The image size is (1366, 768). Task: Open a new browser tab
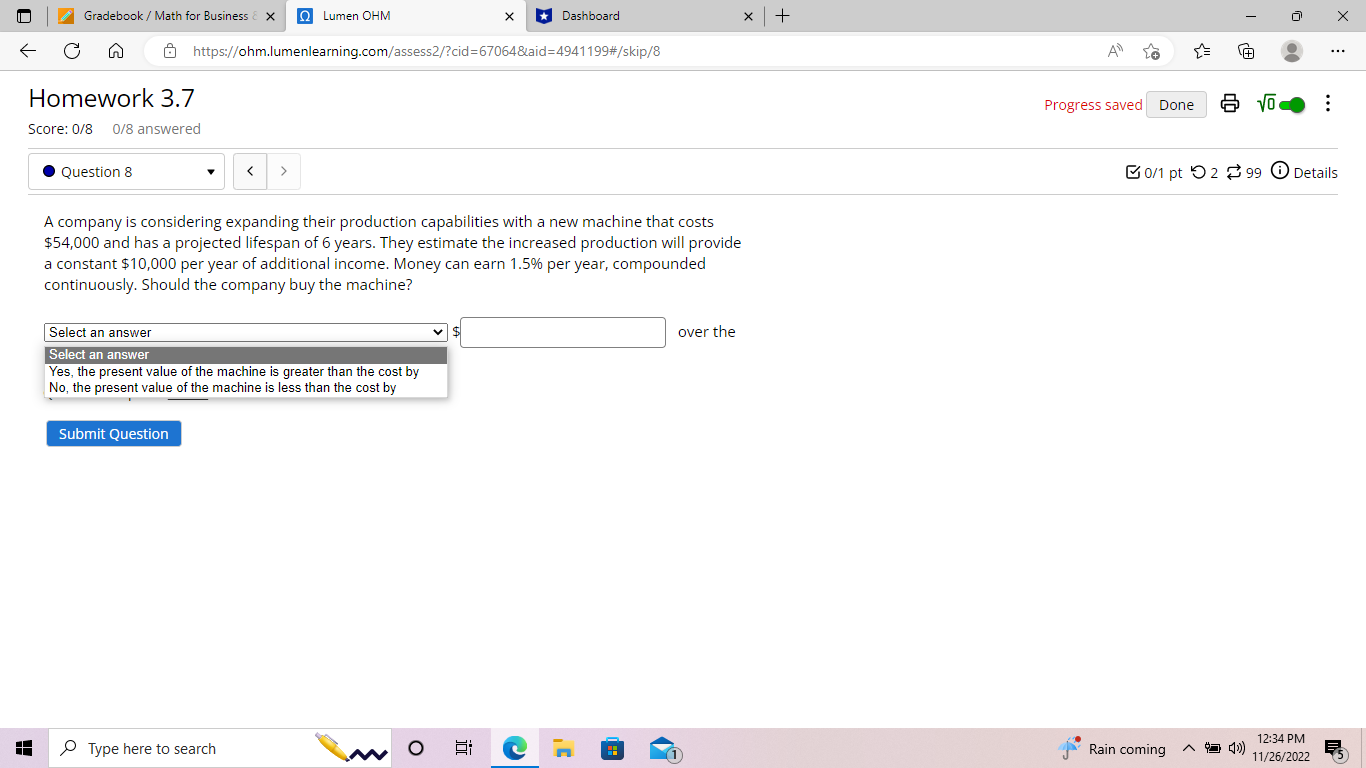click(x=783, y=16)
